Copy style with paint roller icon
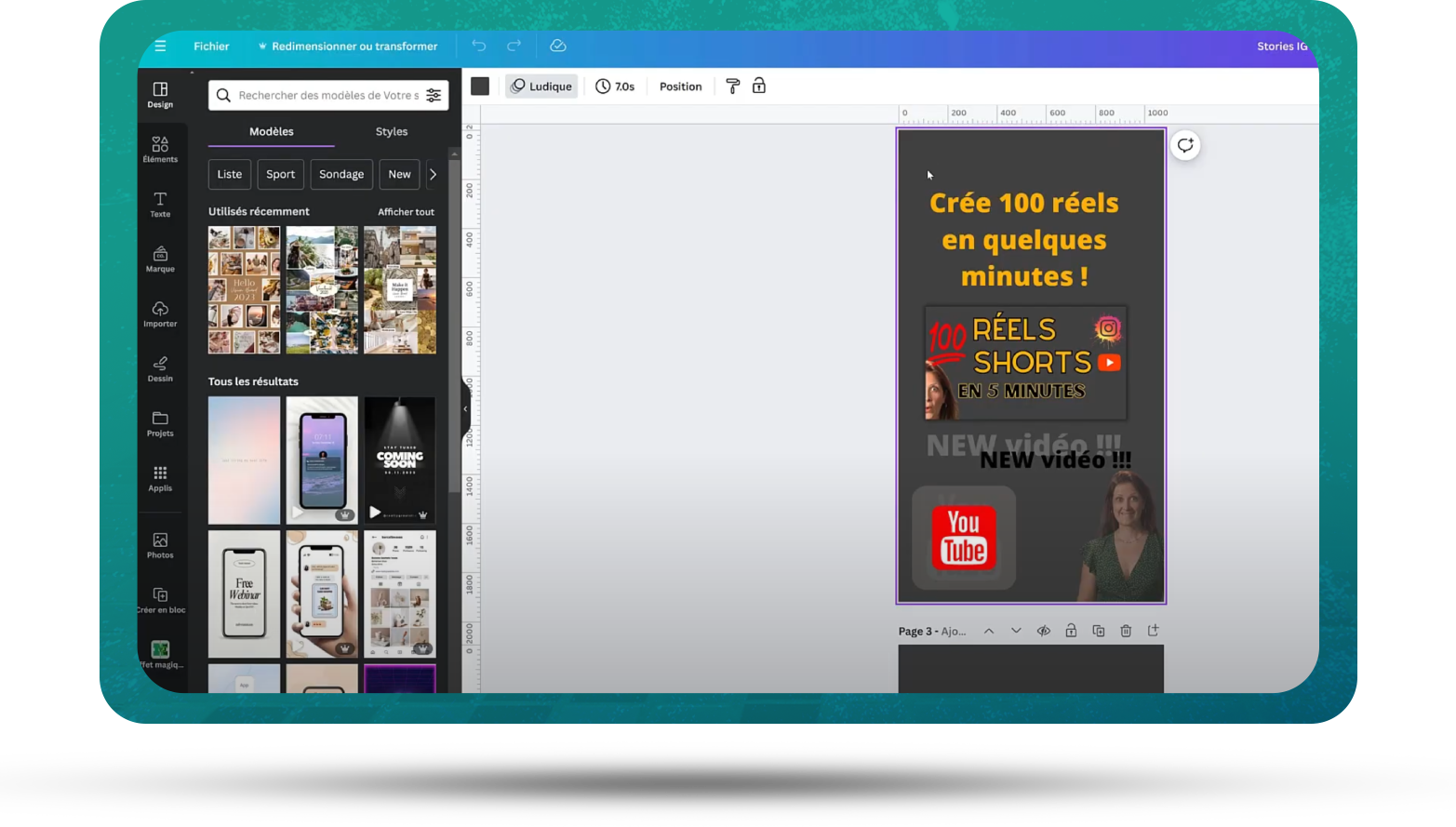 pos(733,87)
